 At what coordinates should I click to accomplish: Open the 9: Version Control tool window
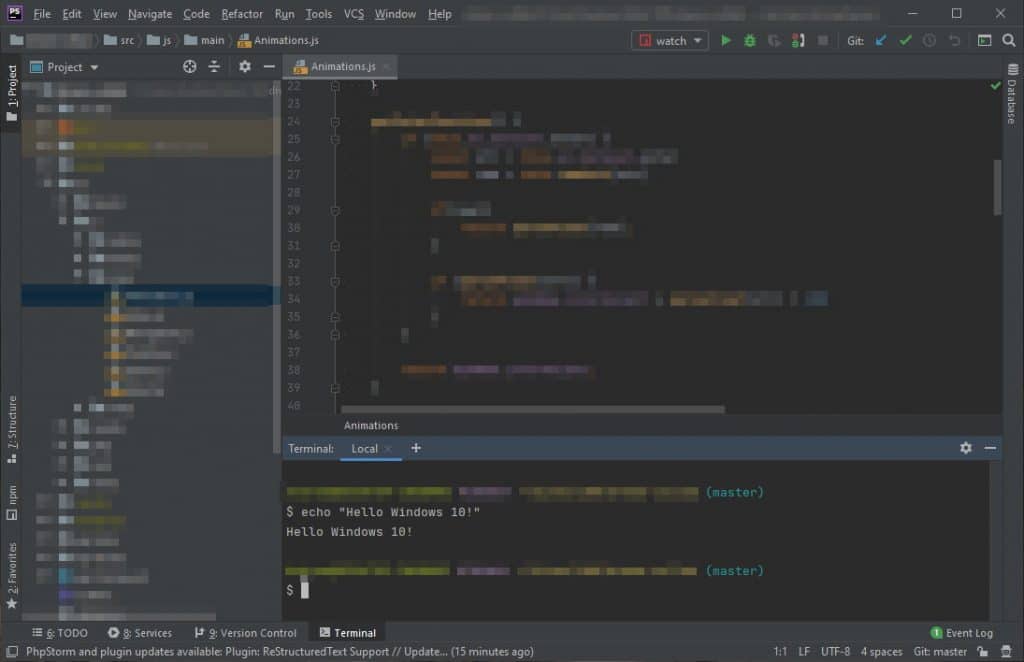pyautogui.click(x=246, y=633)
